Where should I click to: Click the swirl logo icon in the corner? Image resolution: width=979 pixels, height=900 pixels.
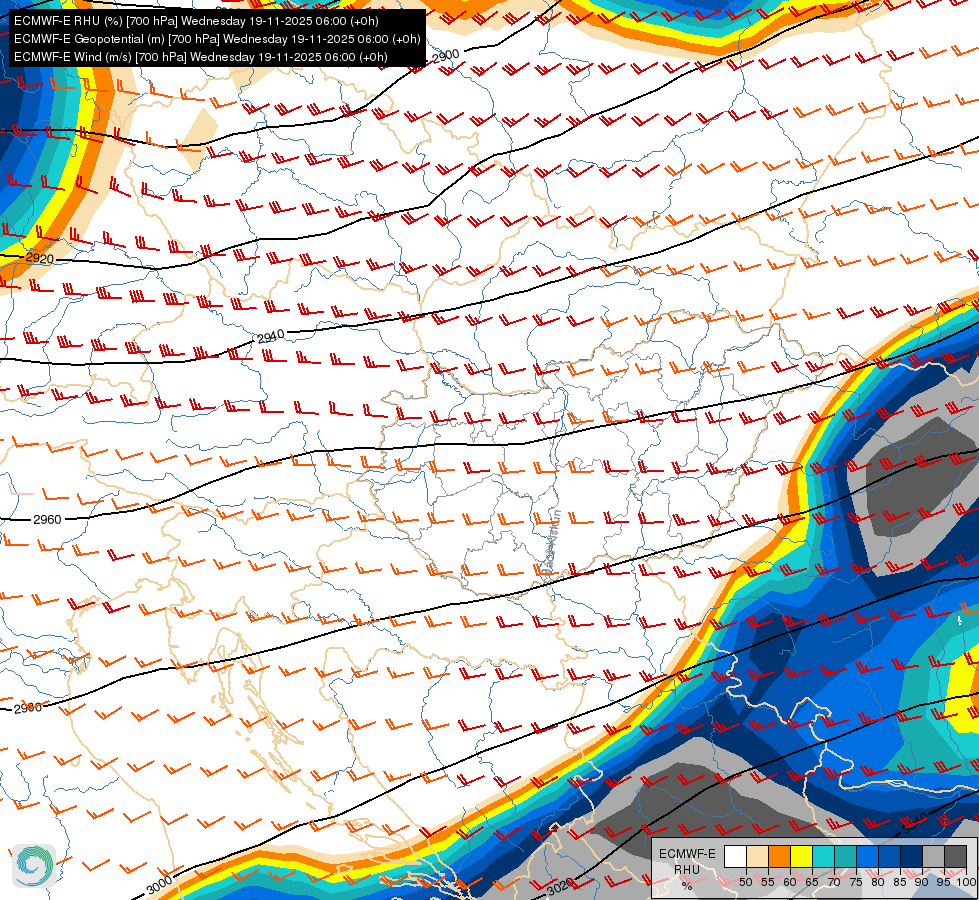pyautogui.click(x=34, y=865)
